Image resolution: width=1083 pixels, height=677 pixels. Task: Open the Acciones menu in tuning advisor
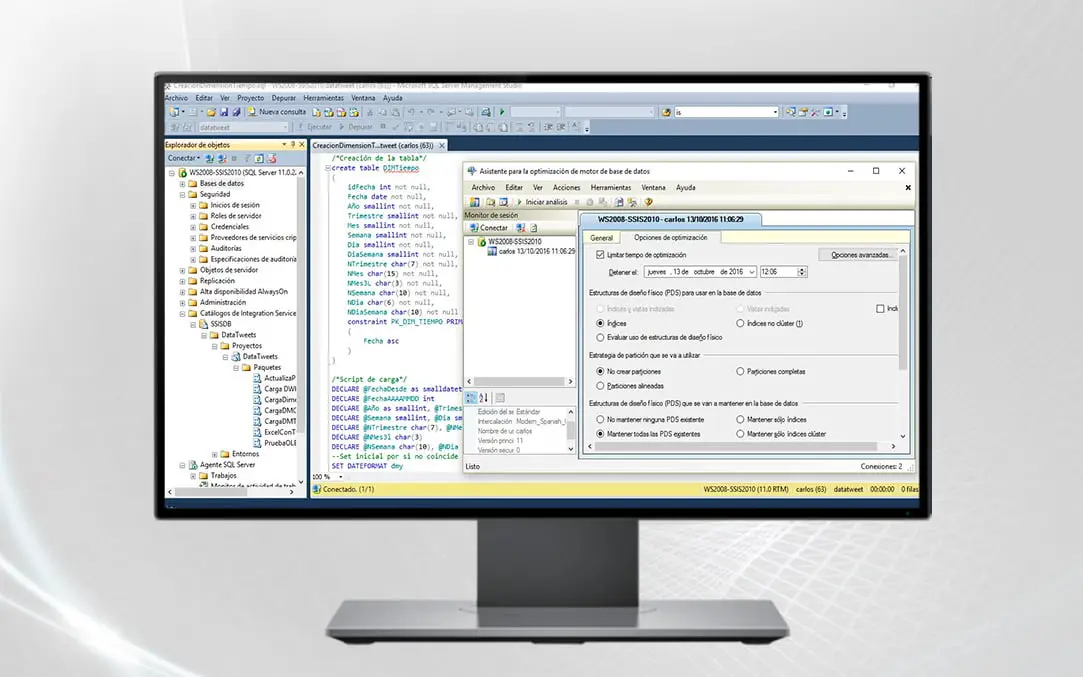coord(566,187)
